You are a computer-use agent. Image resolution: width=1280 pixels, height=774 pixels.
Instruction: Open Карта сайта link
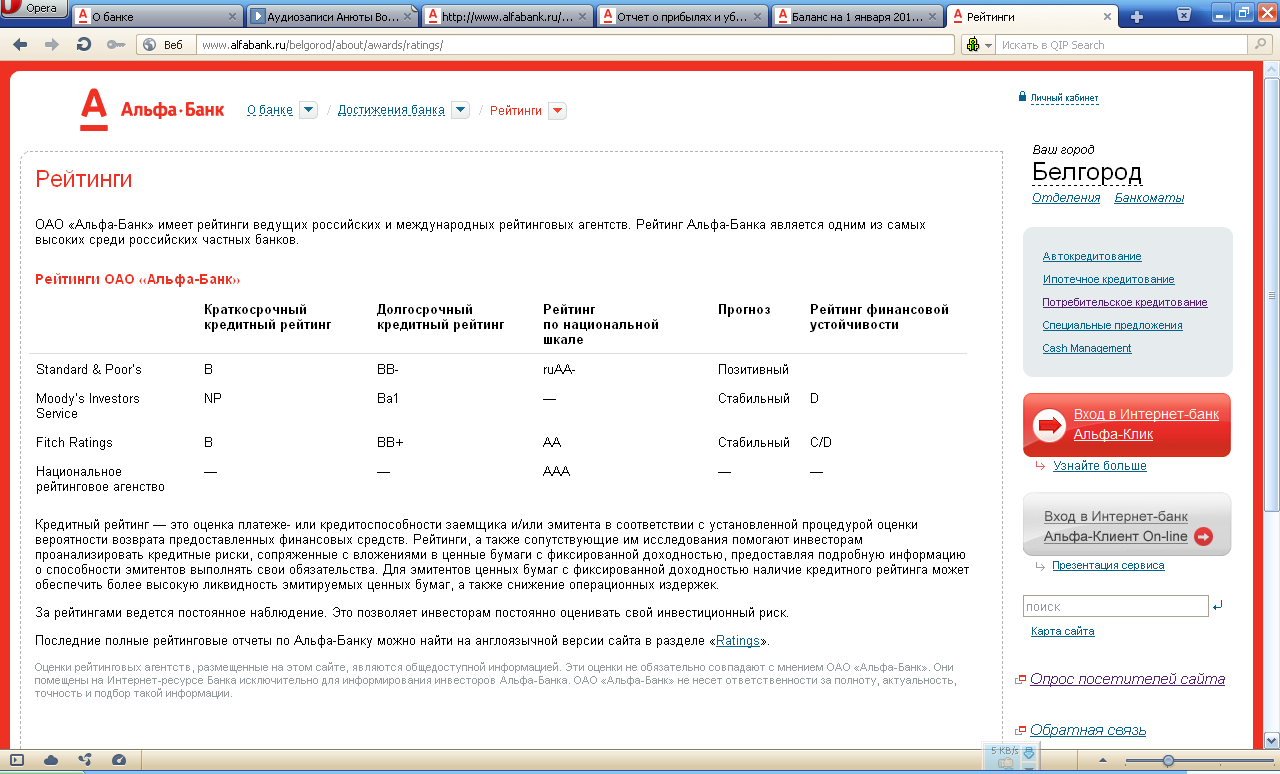(x=1063, y=631)
